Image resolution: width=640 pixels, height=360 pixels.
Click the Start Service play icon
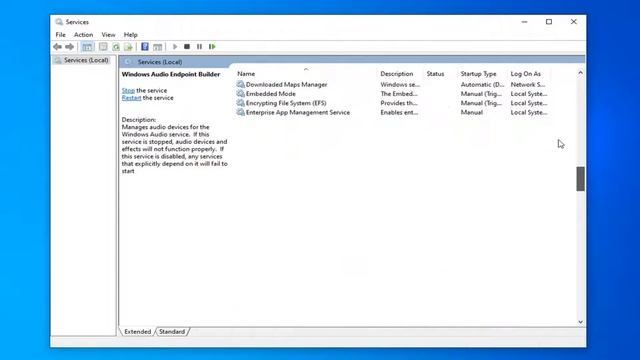[x=175, y=47]
